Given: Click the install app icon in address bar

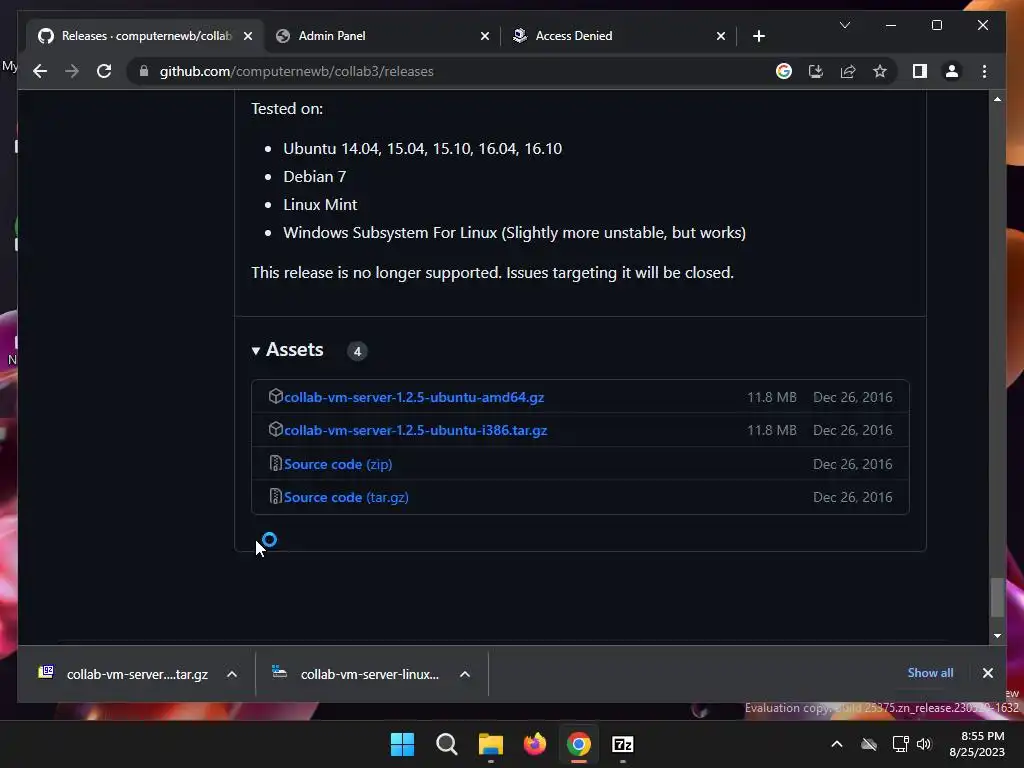Looking at the screenshot, I should coord(816,71).
